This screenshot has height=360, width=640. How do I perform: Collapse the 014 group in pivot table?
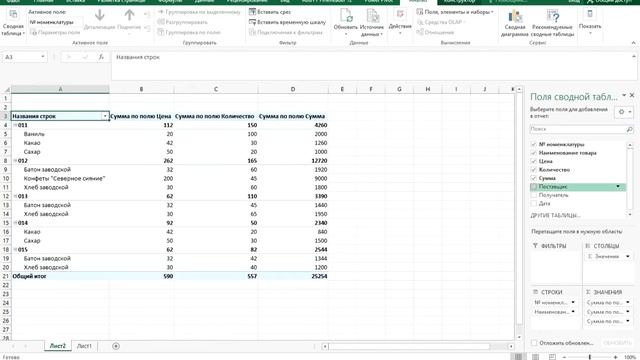tap(15, 223)
